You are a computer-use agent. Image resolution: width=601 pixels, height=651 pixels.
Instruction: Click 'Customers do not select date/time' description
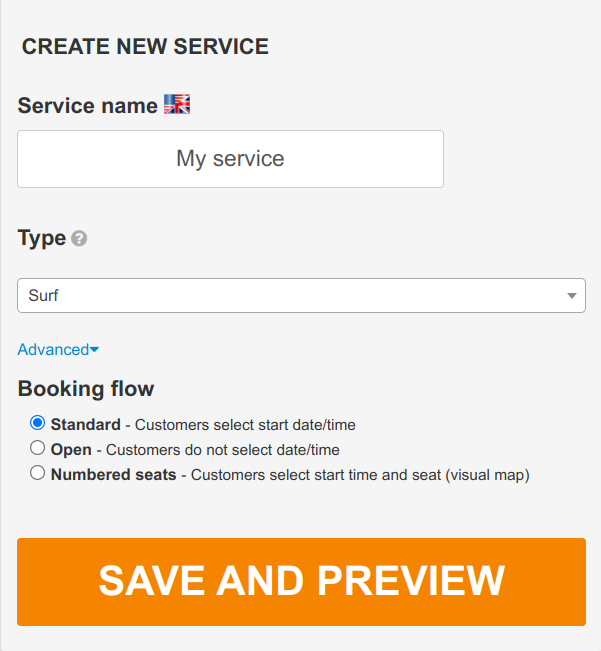223,450
